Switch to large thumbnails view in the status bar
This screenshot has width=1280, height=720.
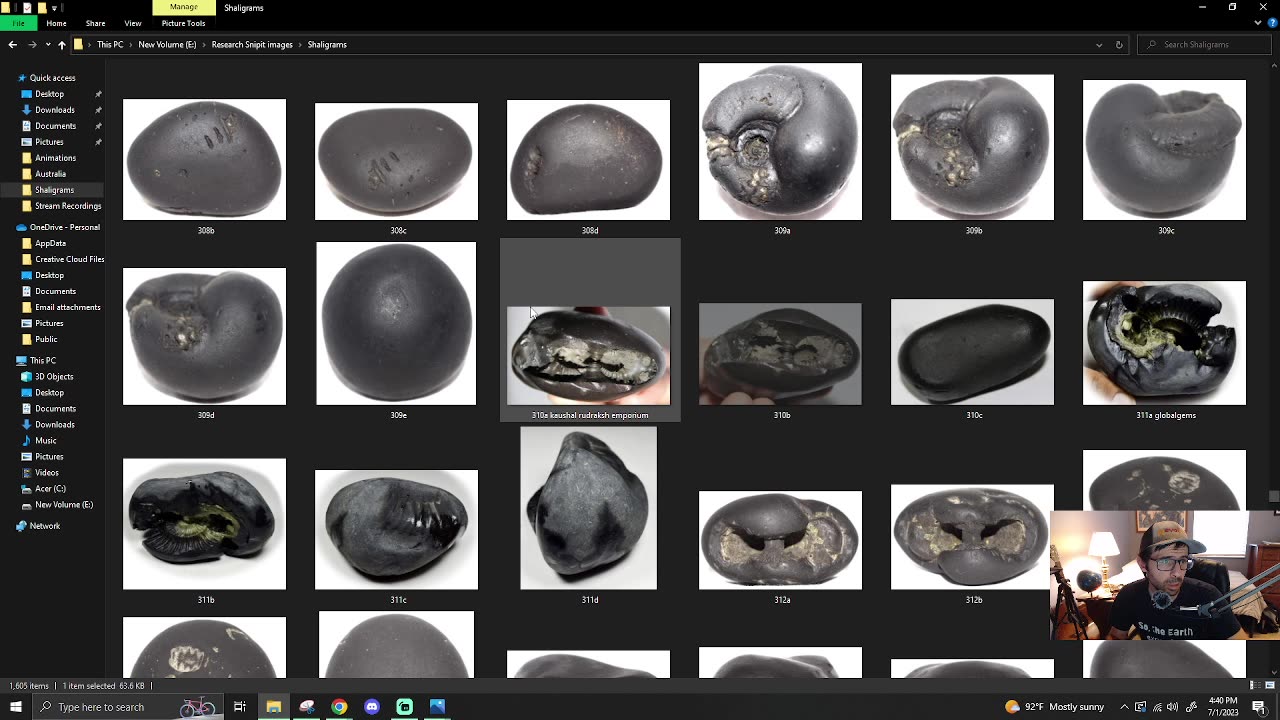click(x=1269, y=686)
